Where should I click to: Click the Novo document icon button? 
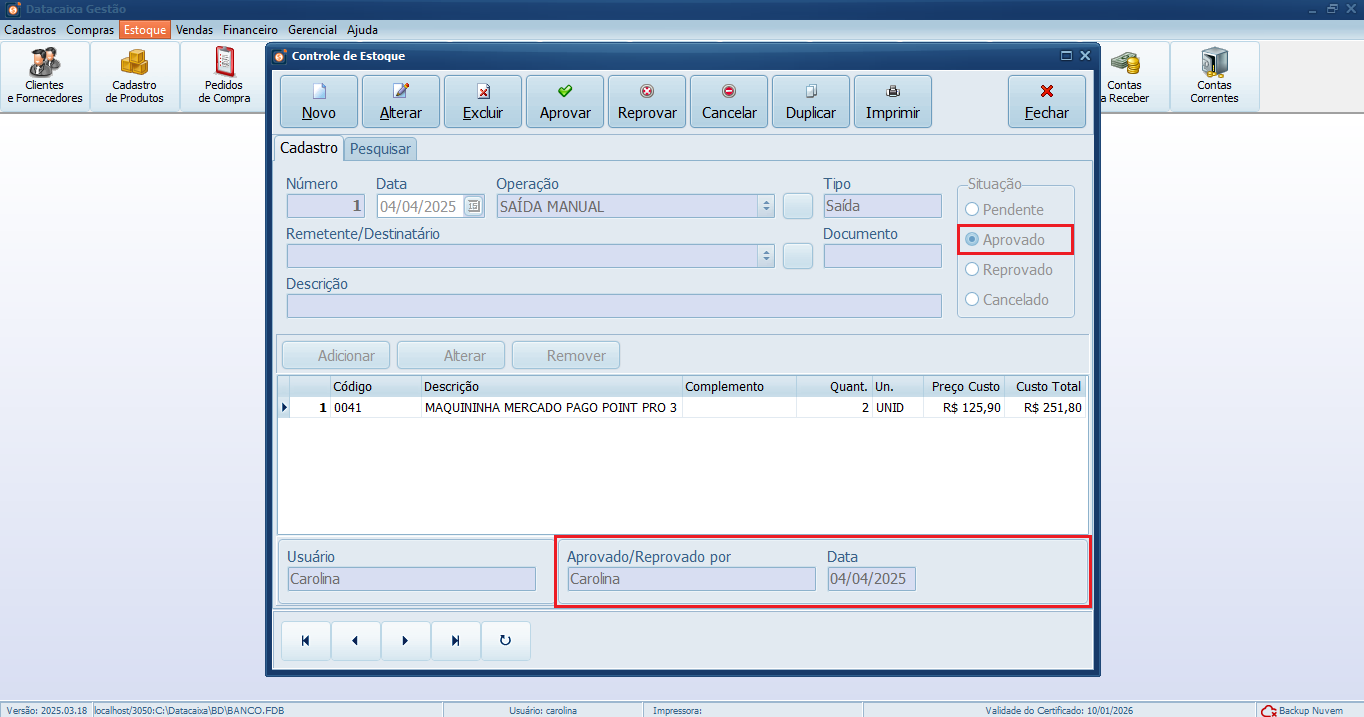click(319, 101)
